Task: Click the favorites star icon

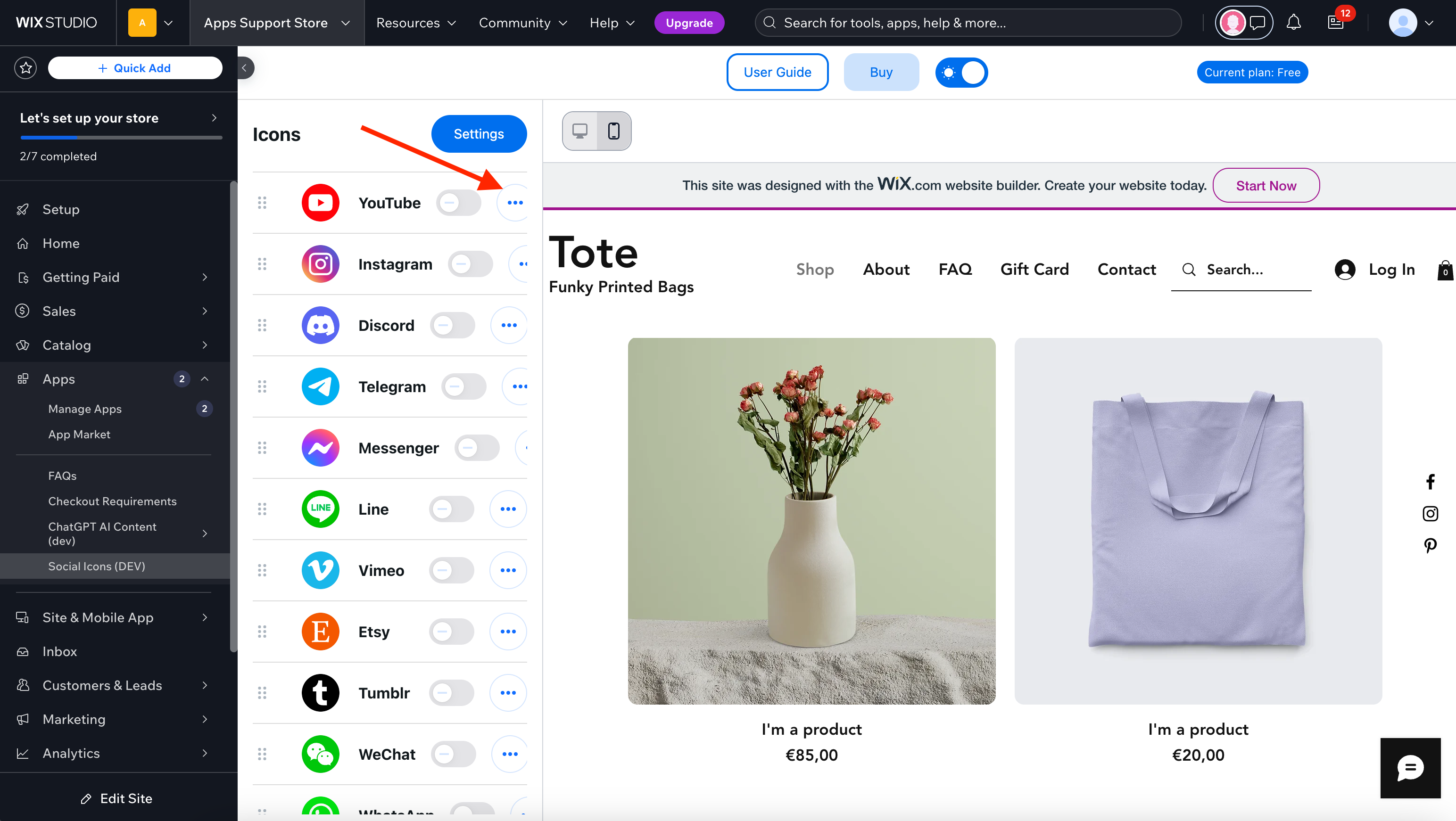Action: coord(25,68)
